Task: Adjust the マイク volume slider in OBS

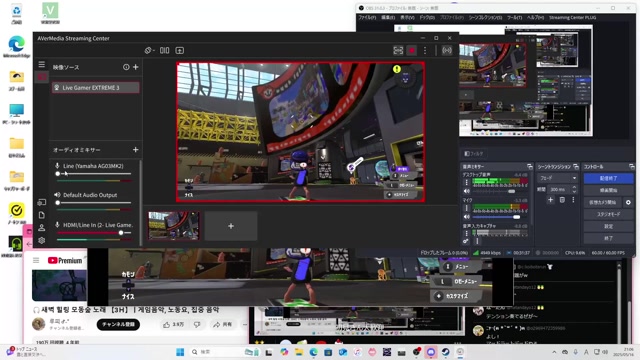Action: click(500, 217)
